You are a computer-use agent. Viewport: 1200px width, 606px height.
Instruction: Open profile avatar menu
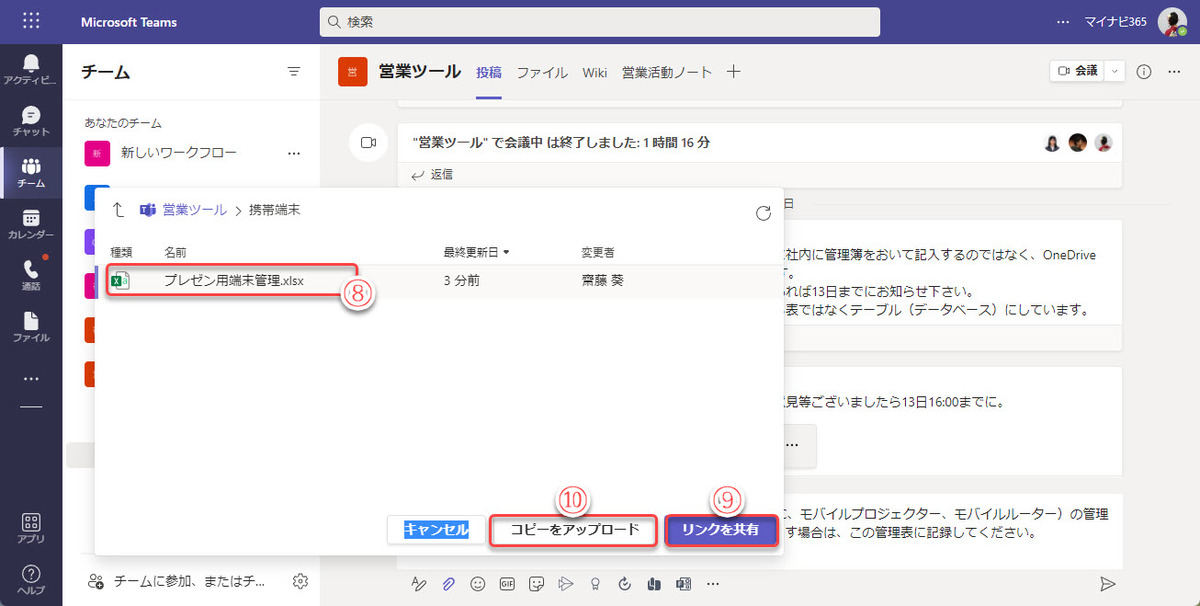[1172, 21]
